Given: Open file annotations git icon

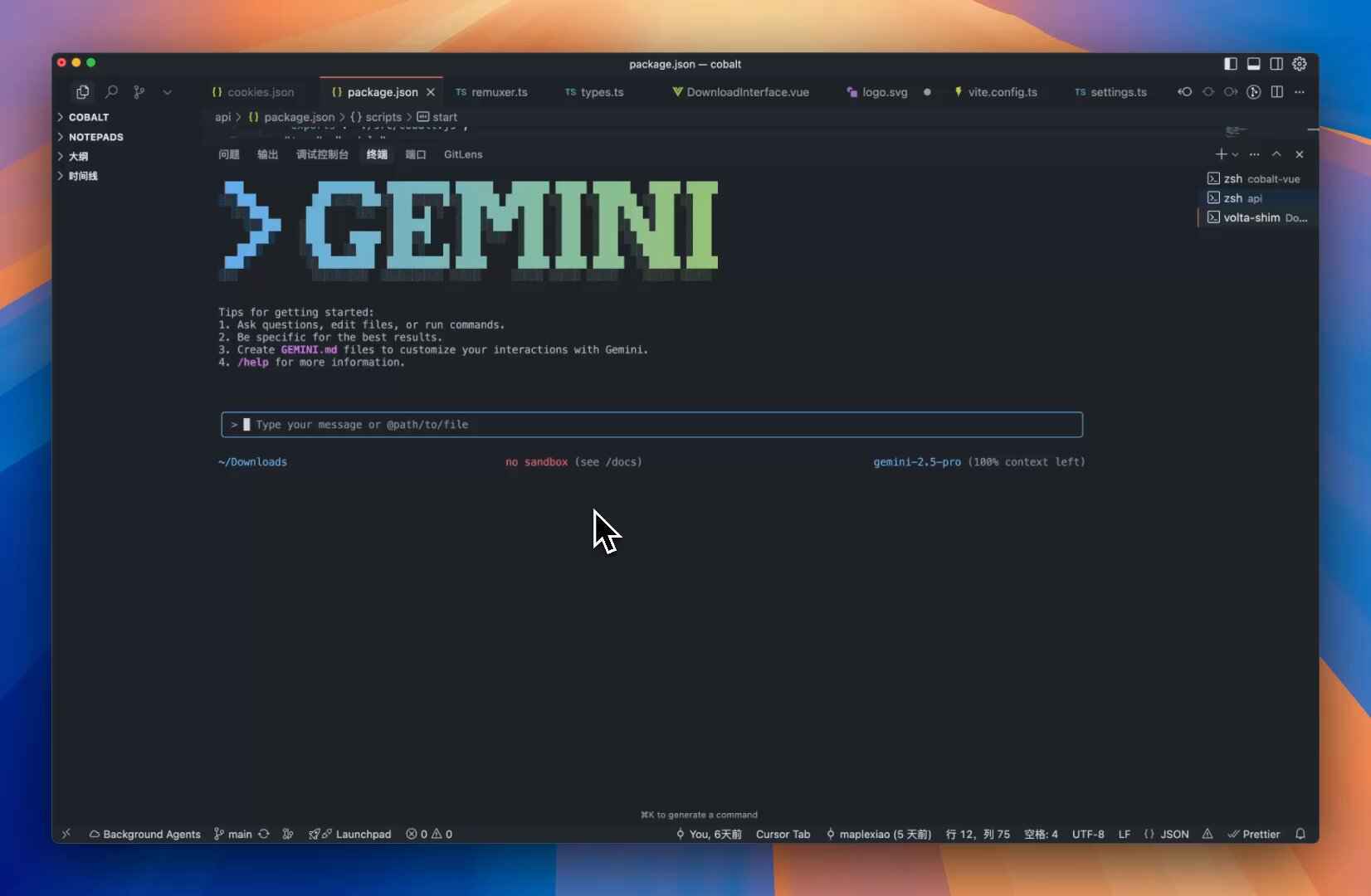Looking at the screenshot, I should [1254, 92].
